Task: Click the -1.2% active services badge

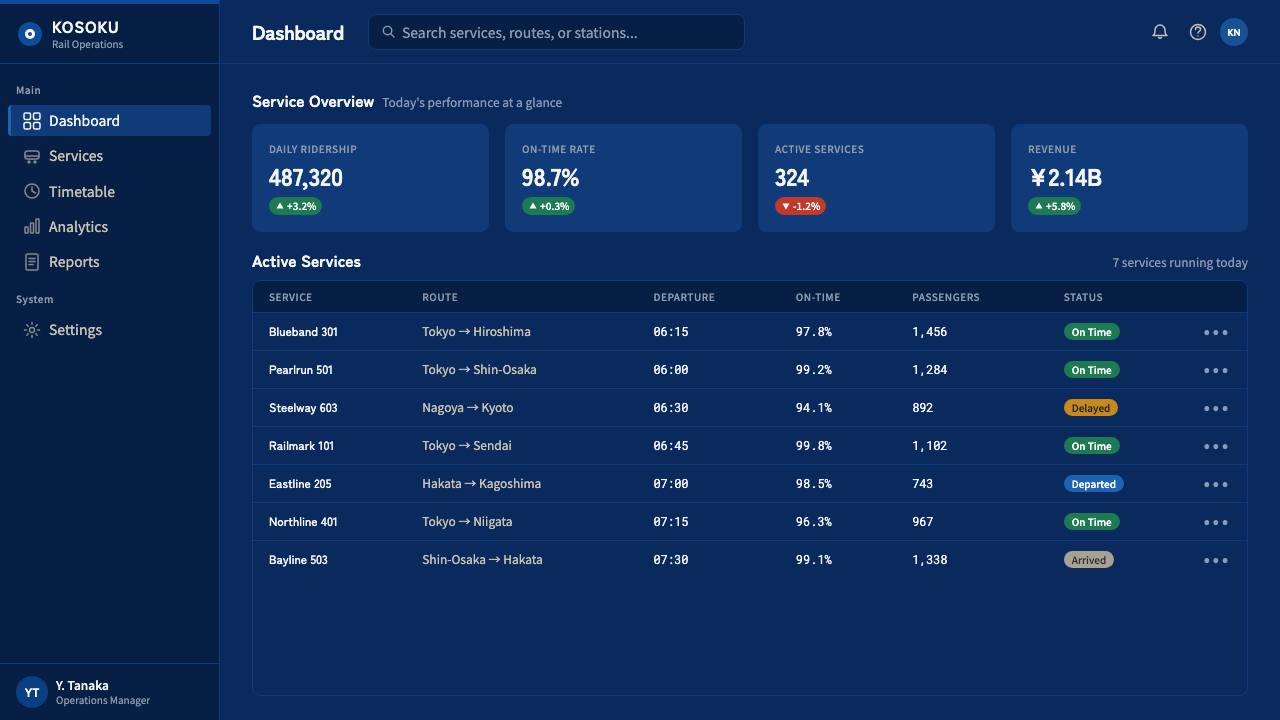Action: [x=800, y=206]
